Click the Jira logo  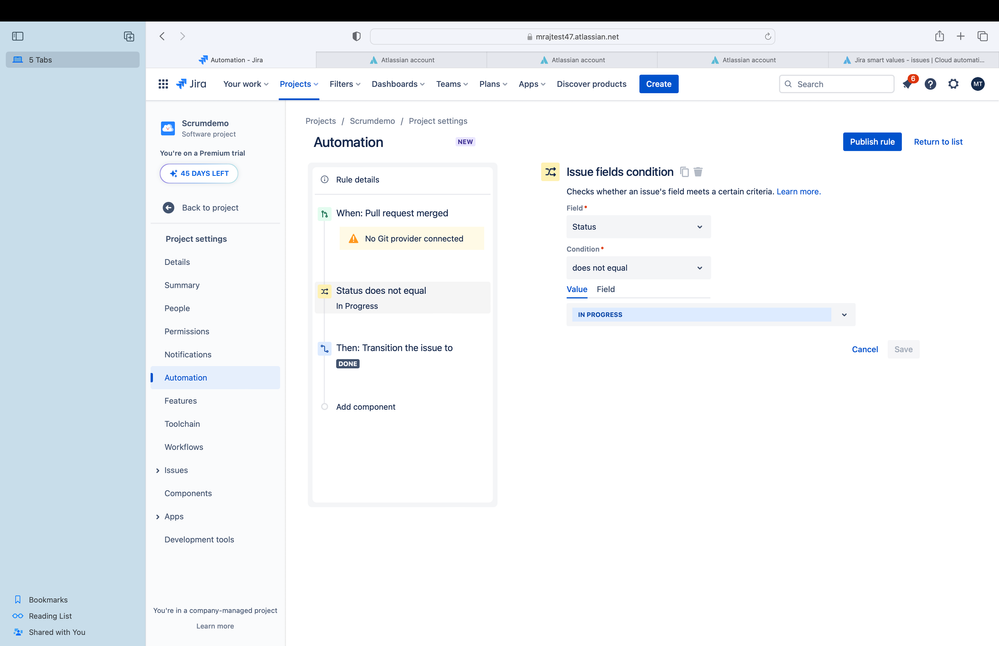click(191, 84)
